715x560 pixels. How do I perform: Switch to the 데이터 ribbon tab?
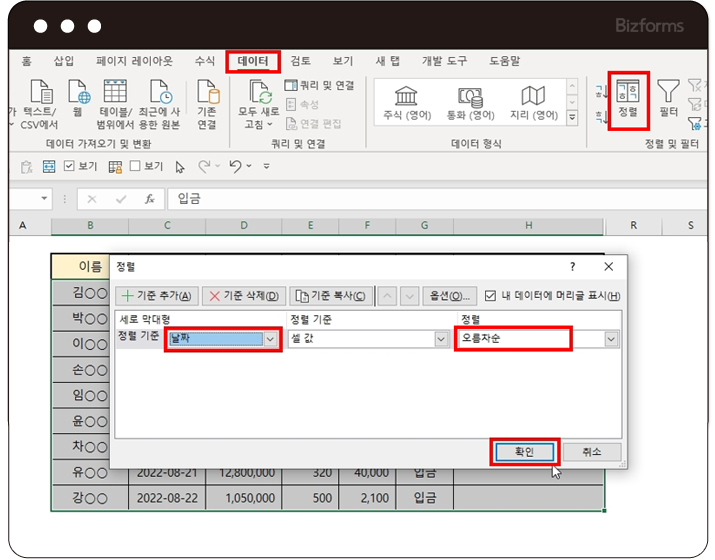click(x=252, y=61)
